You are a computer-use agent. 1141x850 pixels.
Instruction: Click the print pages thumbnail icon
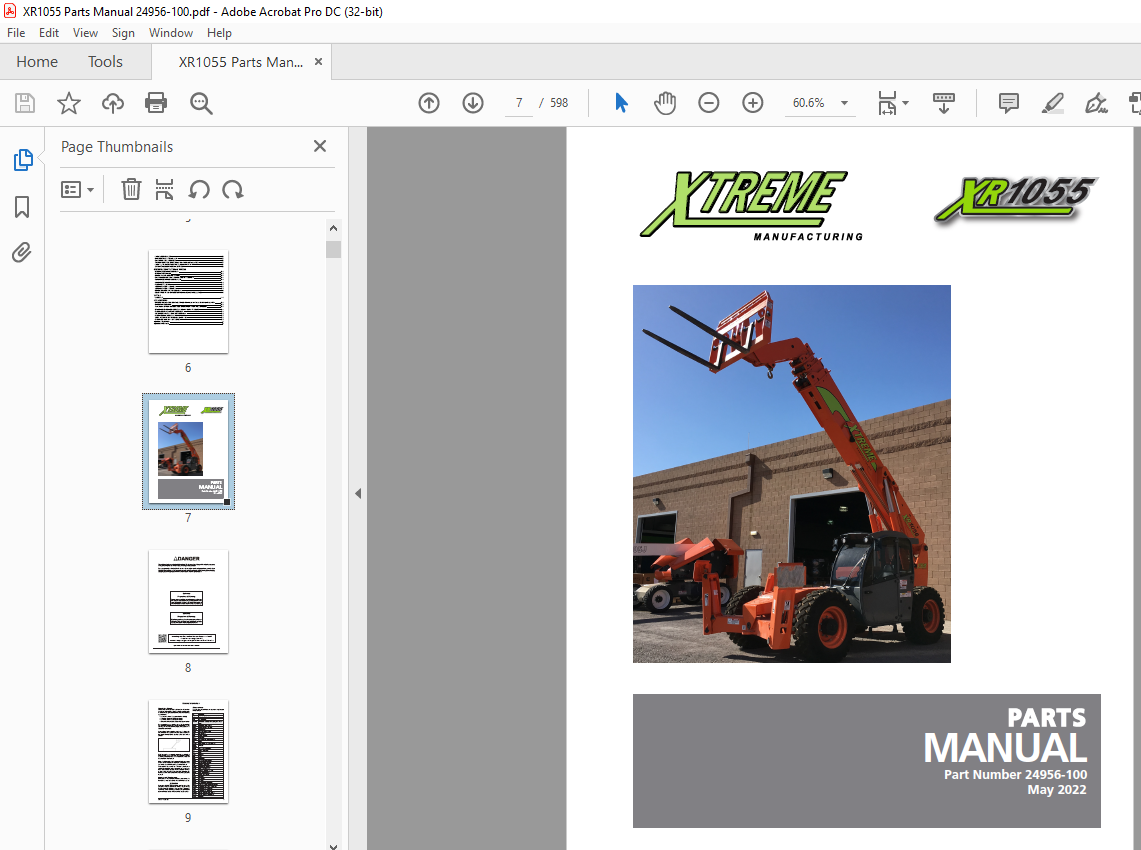tap(164, 189)
